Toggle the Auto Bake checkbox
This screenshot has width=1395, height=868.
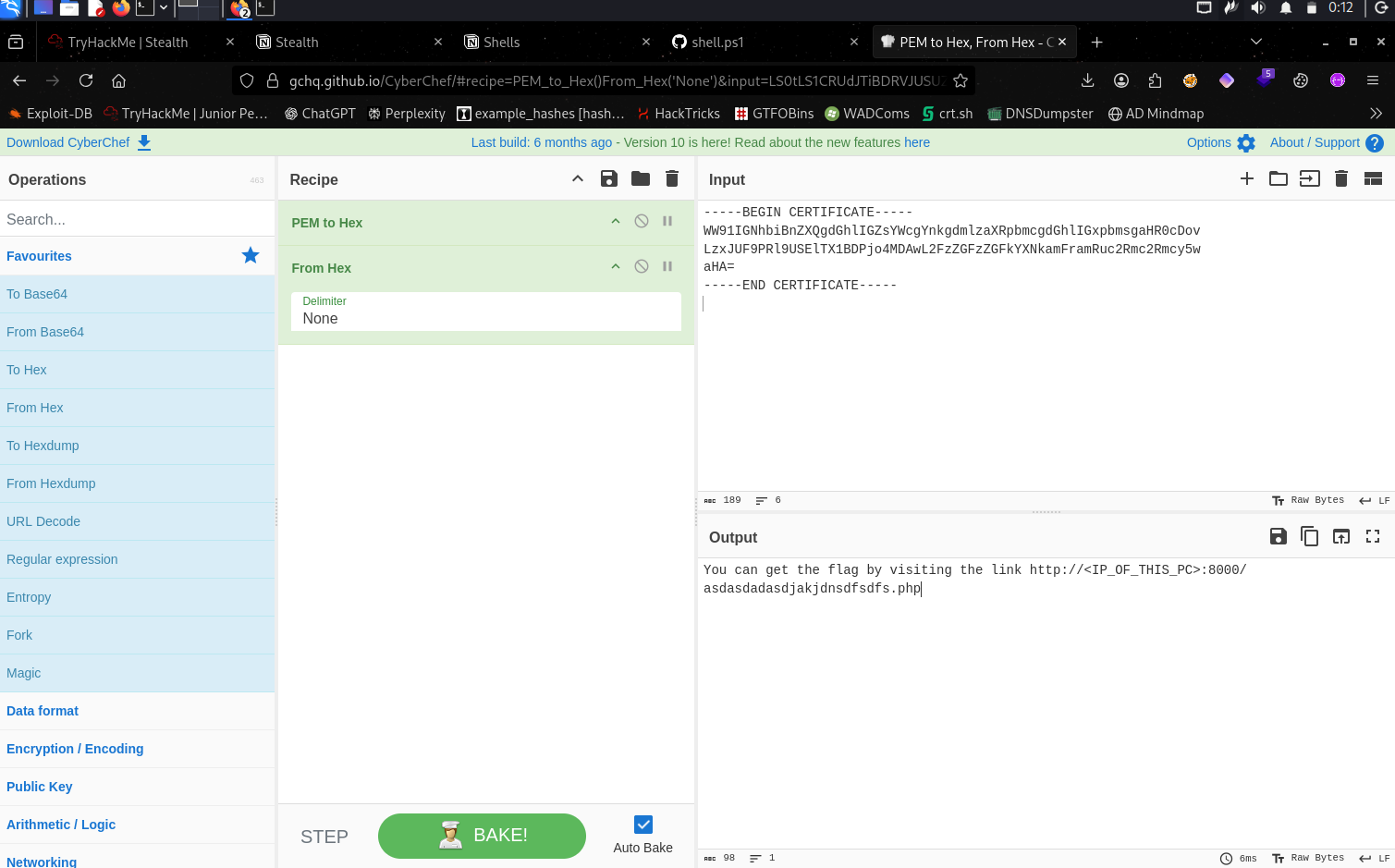coord(643,825)
